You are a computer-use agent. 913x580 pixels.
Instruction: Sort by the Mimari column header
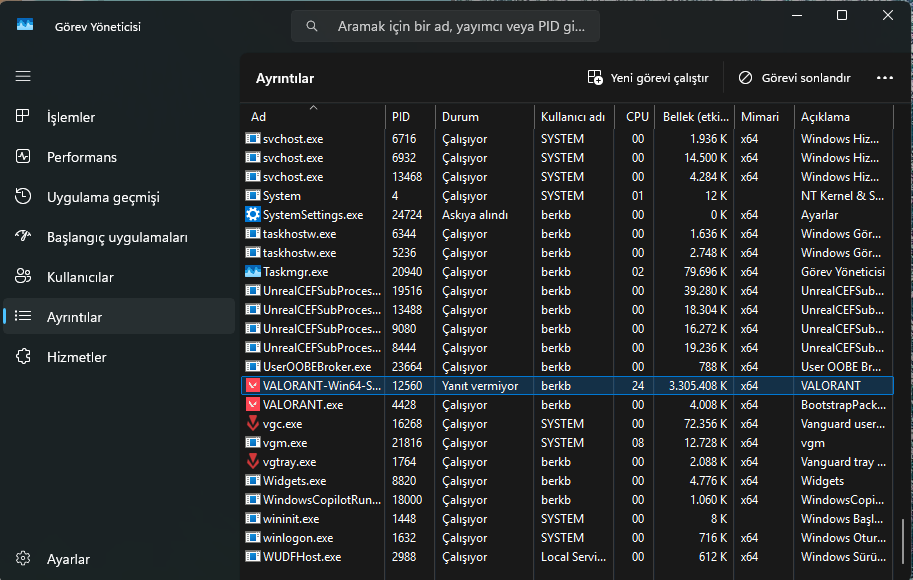(764, 116)
